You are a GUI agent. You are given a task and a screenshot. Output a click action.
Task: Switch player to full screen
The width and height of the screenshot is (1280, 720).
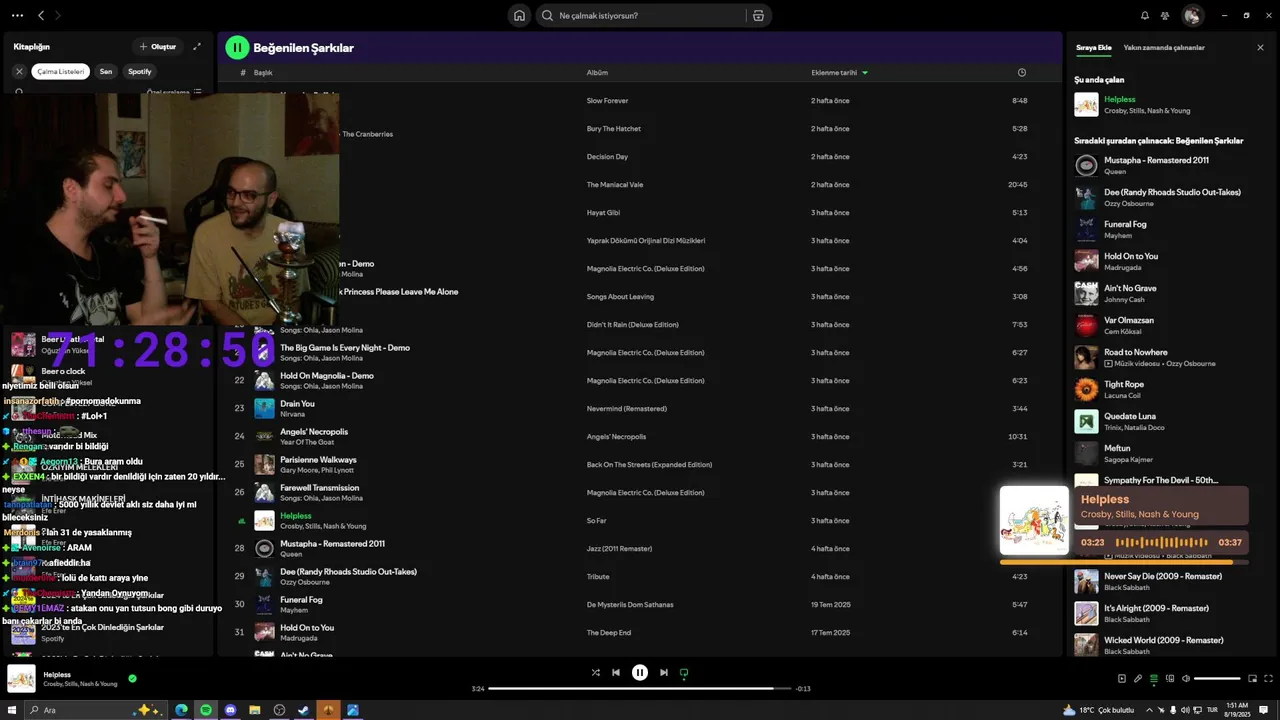[1268, 678]
